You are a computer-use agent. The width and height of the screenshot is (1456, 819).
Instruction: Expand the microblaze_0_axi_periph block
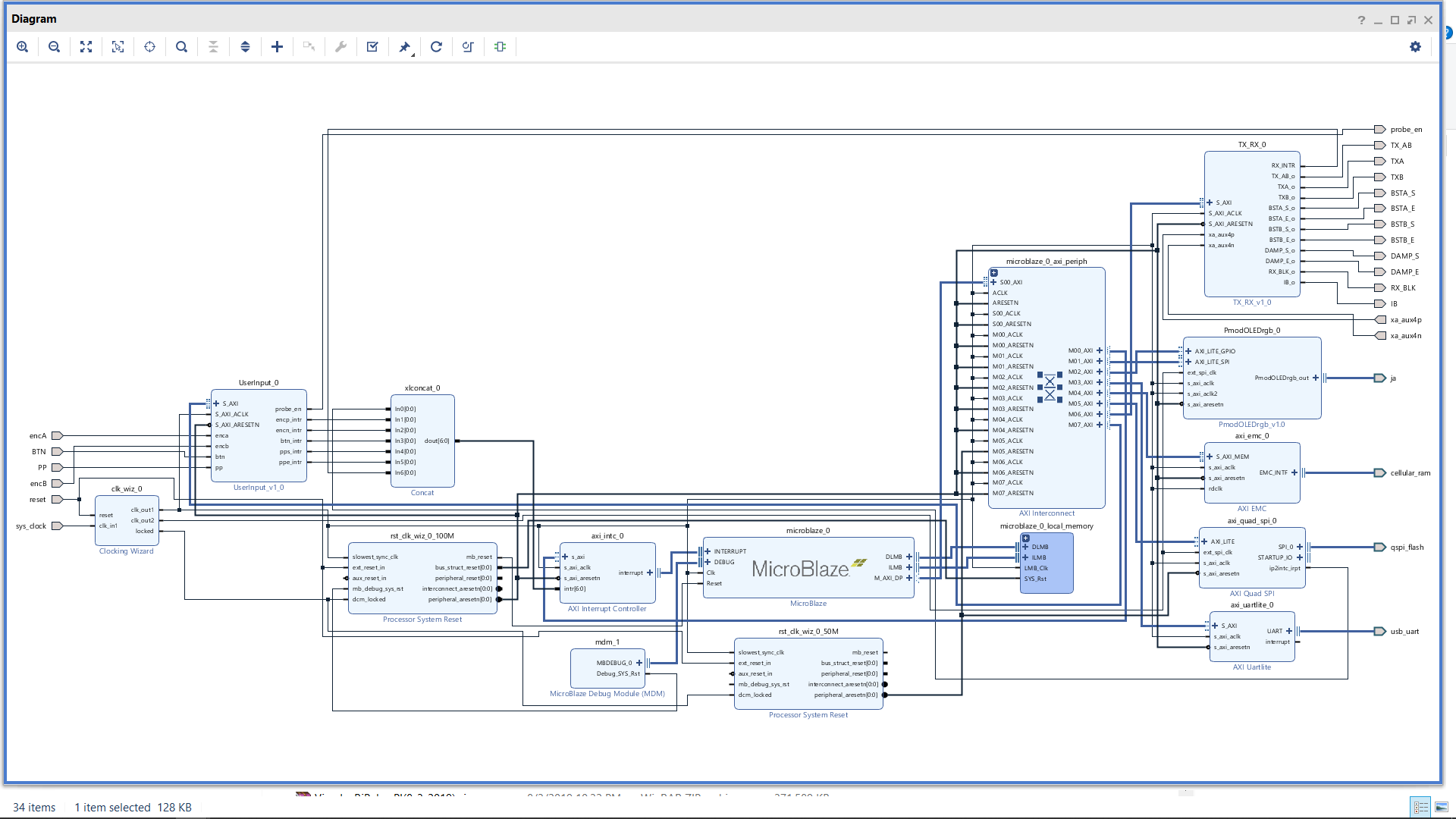(994, 273)
